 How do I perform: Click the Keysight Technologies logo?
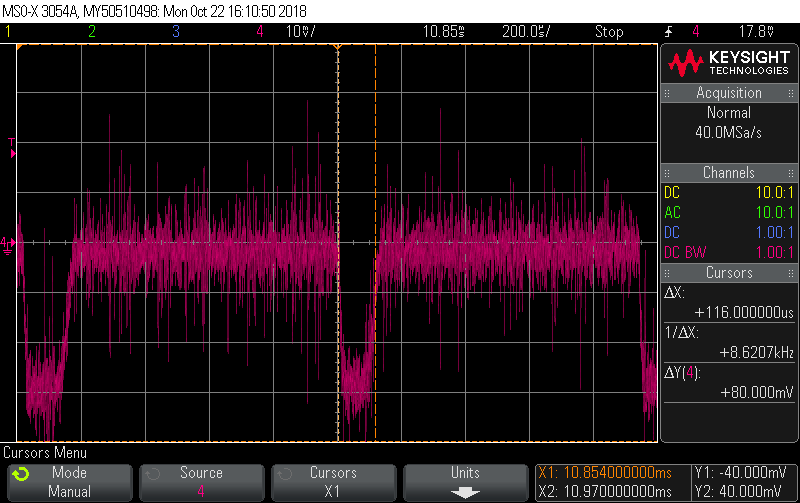click(729, 63)
